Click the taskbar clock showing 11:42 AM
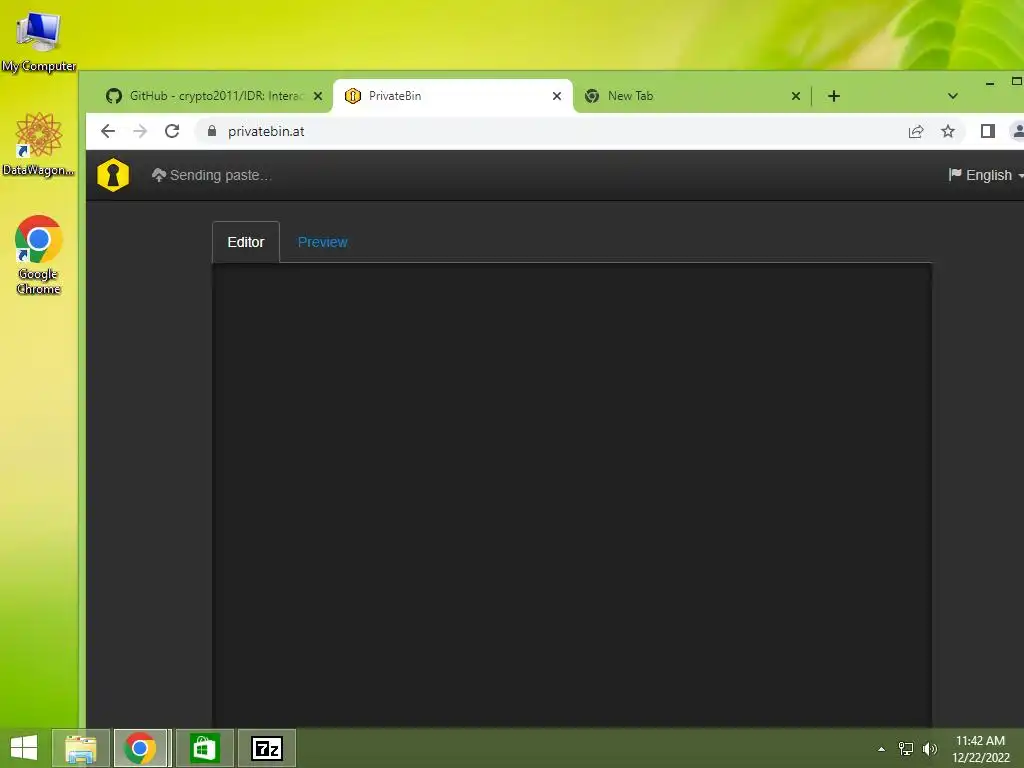 980,748
